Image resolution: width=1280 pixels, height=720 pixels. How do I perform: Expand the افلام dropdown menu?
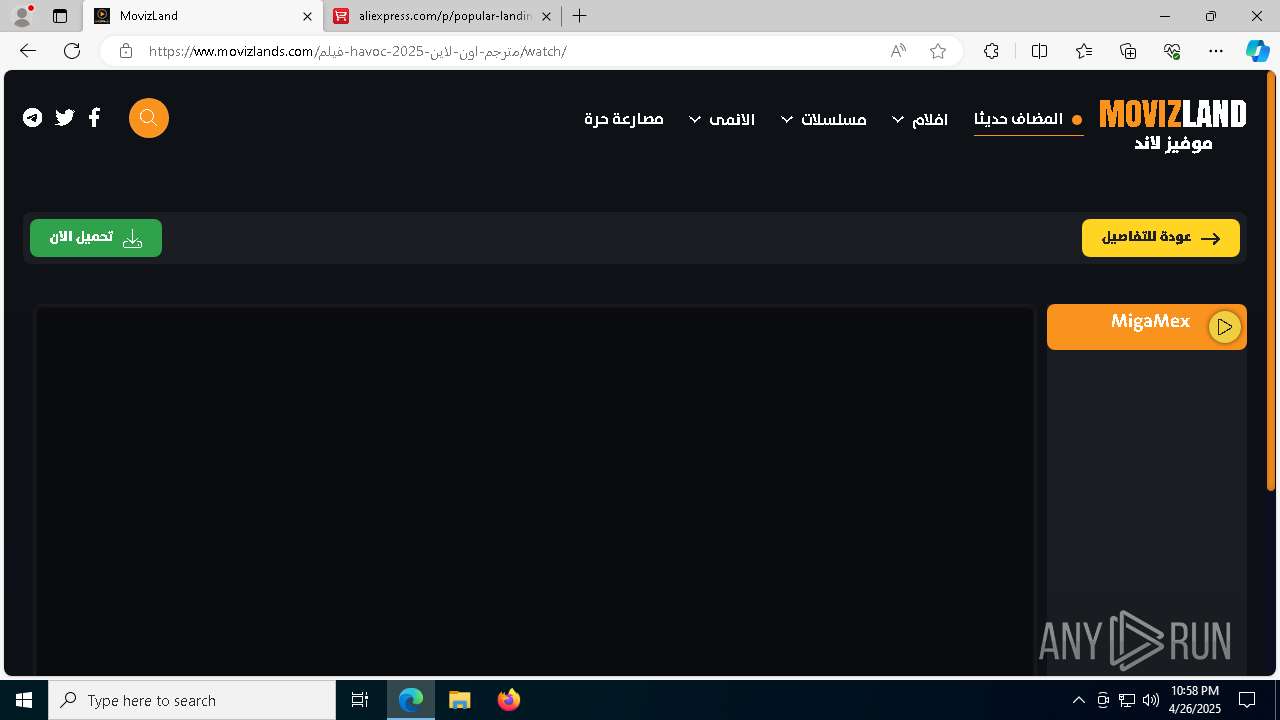(x=920, y=119)
